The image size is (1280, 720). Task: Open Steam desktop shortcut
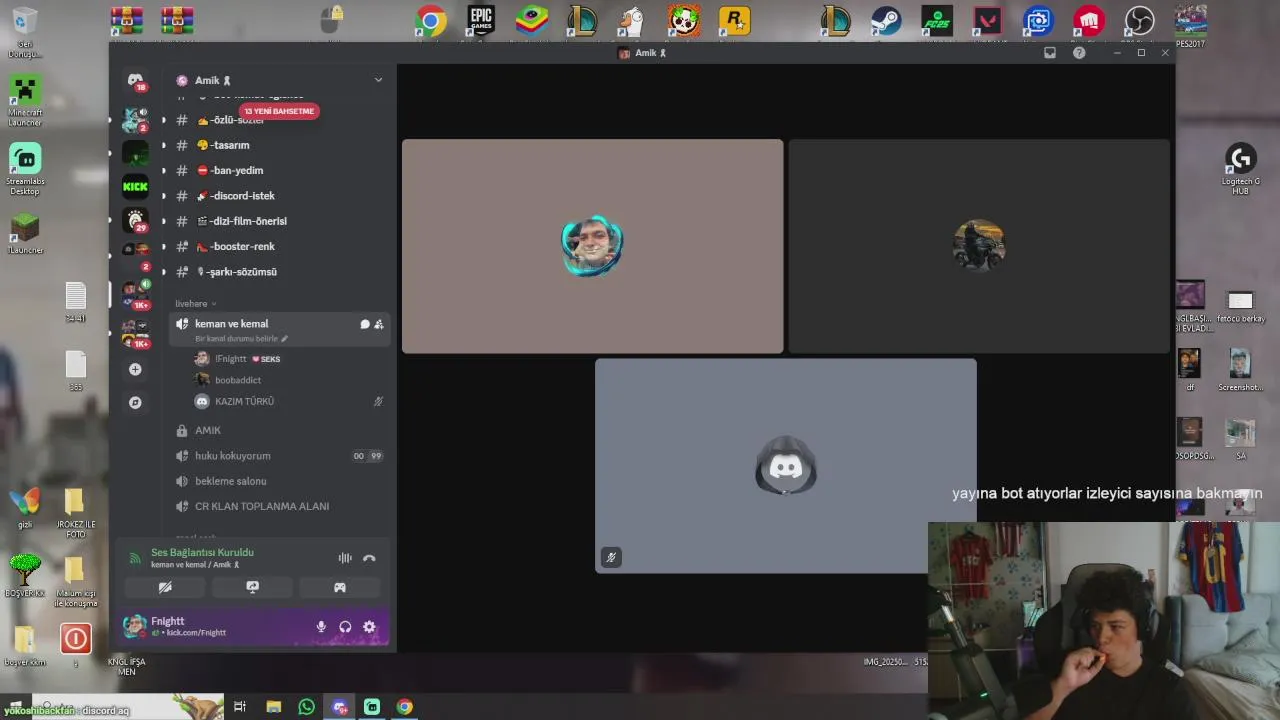[x=885, y=21]
